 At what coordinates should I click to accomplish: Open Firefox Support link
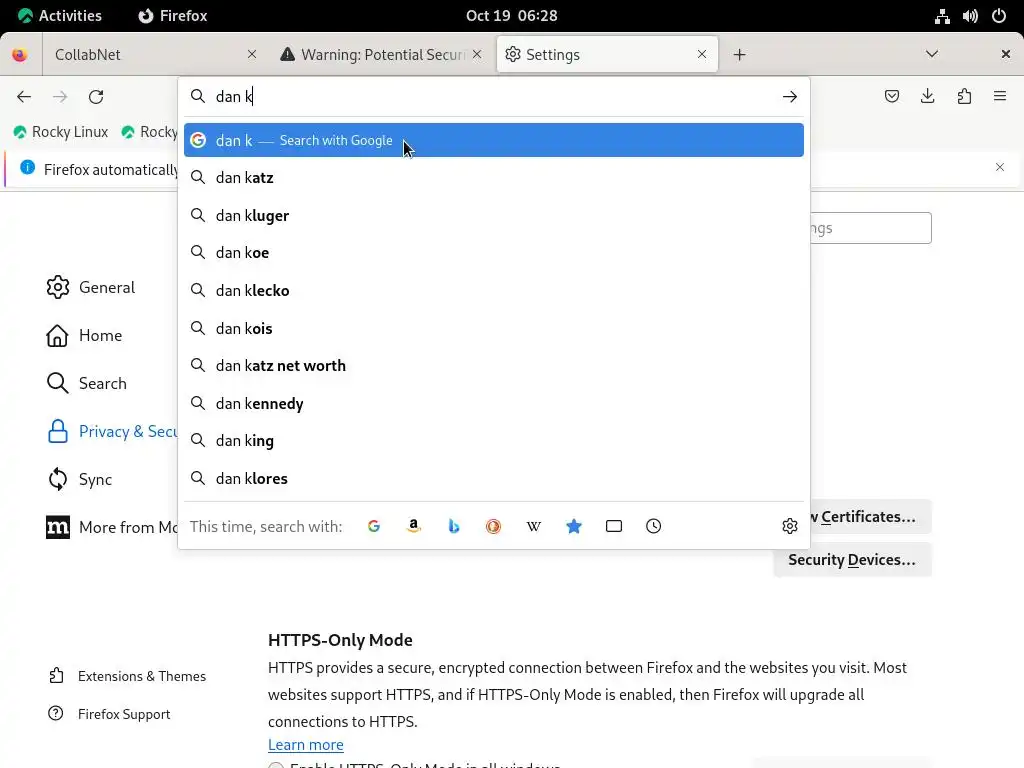(110, 714)
